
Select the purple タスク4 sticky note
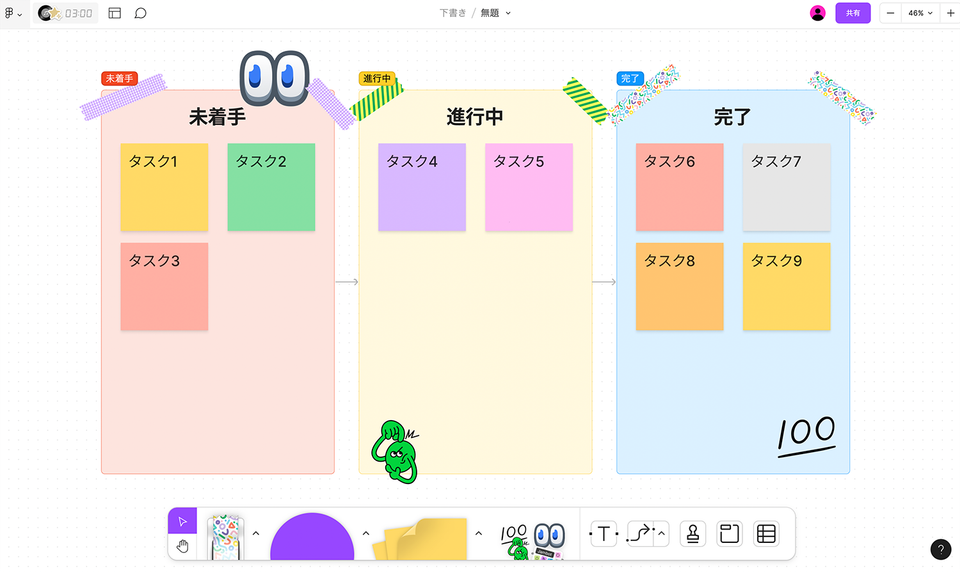click(x=422, y=187)
